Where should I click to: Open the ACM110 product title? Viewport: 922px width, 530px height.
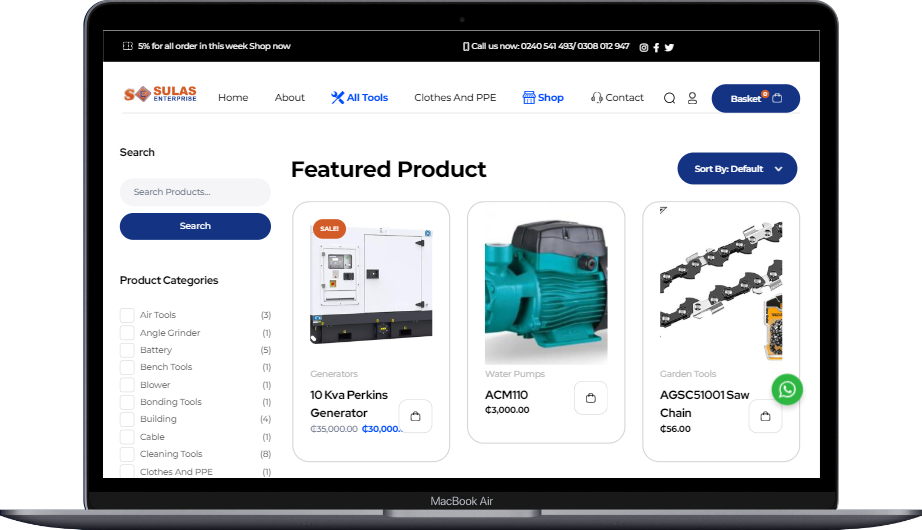coord(506,395)
